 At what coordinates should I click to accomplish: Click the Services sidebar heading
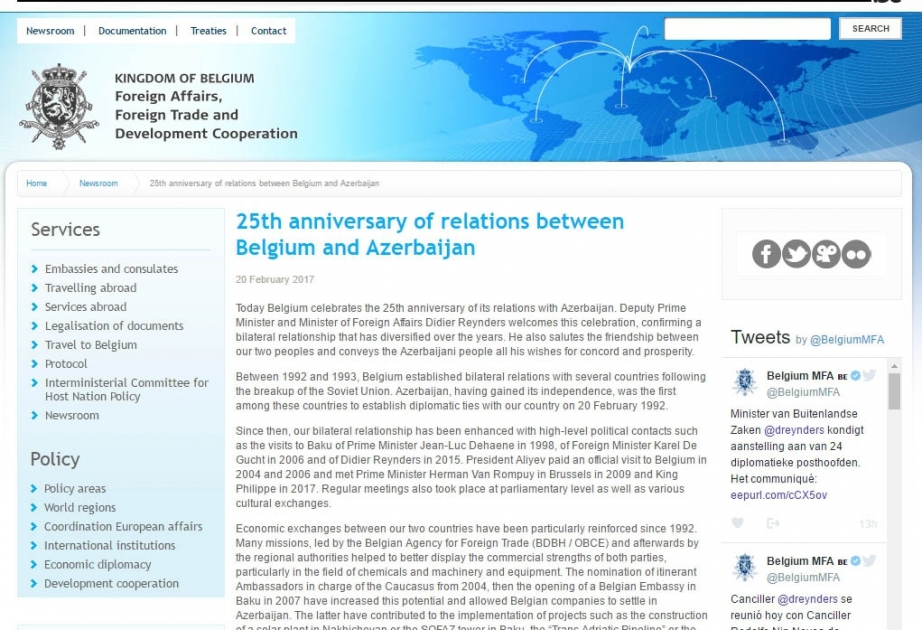(65, 229)
